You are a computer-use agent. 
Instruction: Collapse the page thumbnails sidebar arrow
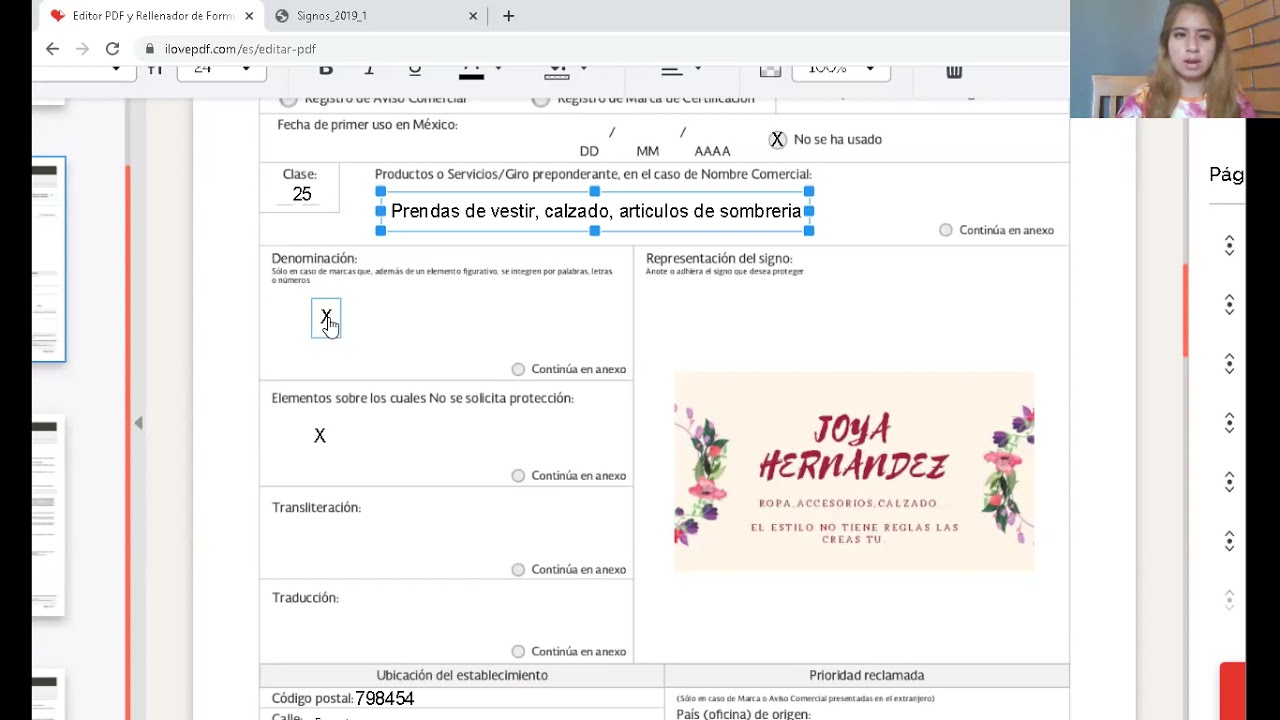pyautogui.click(x=139, y=423)
